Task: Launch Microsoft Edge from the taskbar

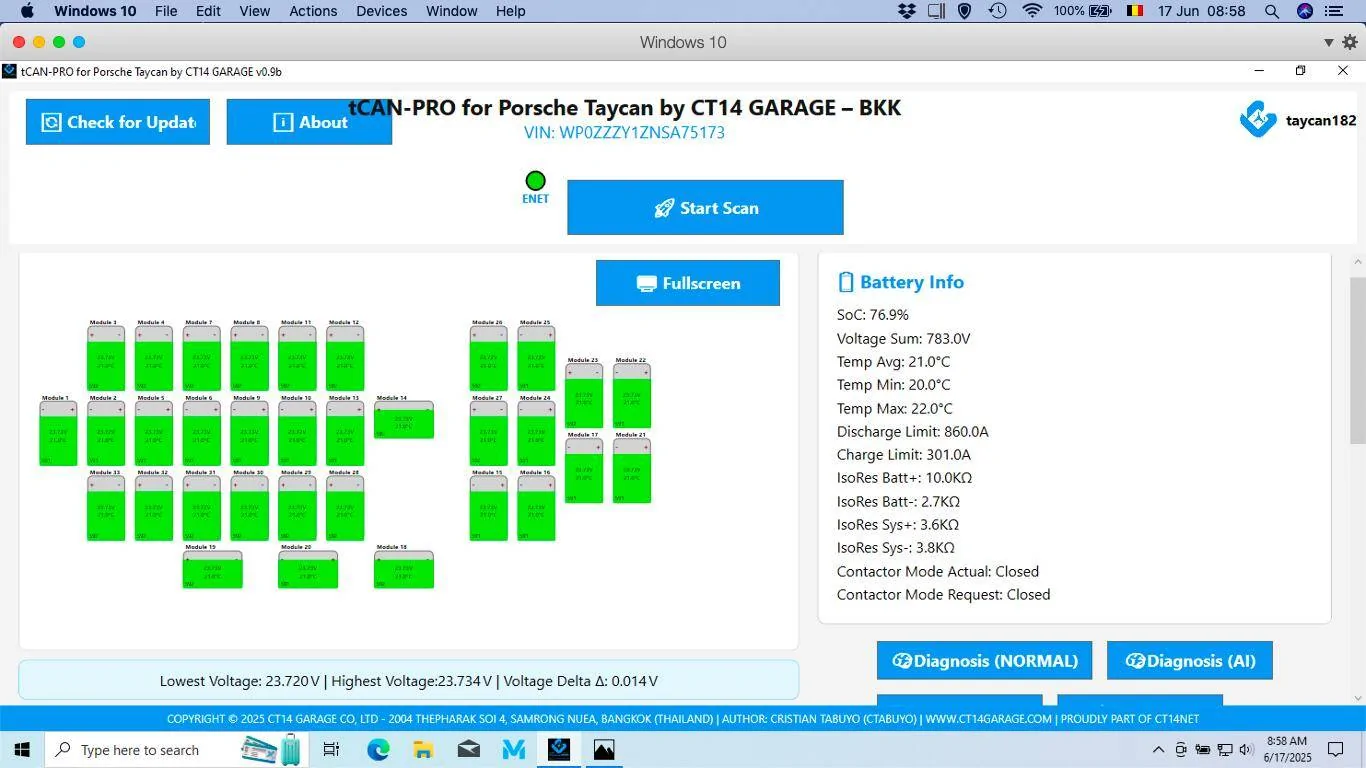Action: pos(378,749)
